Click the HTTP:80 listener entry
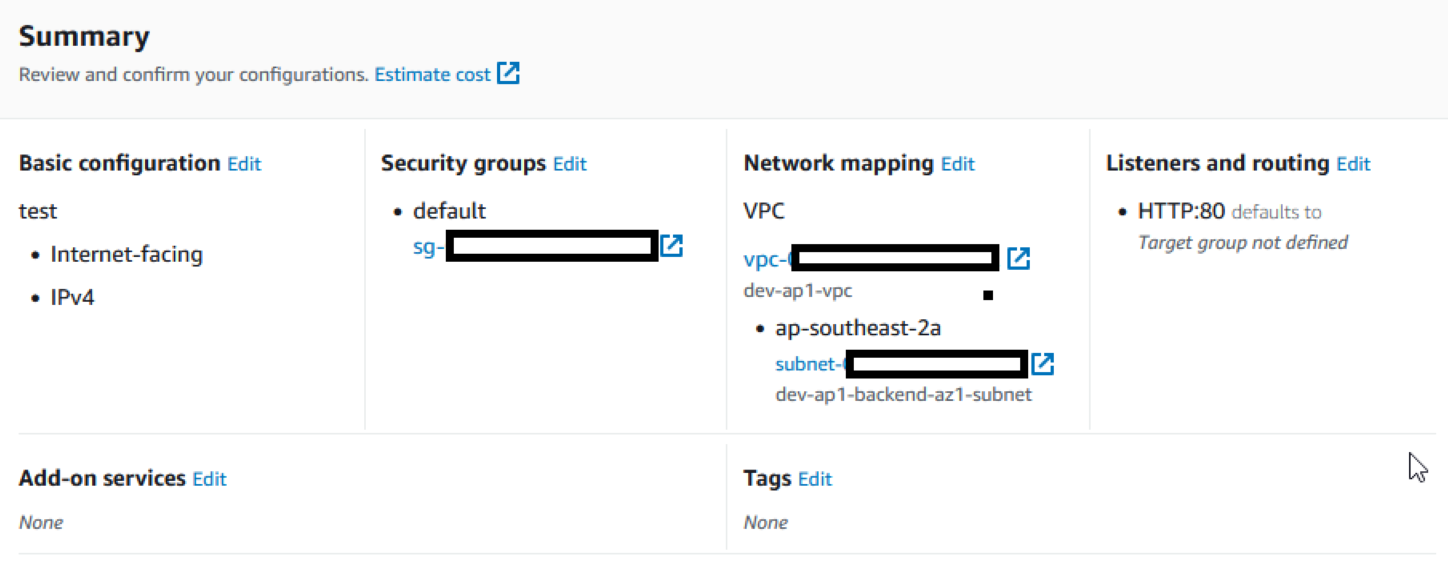1448x576 pixels. point(1181,212)
